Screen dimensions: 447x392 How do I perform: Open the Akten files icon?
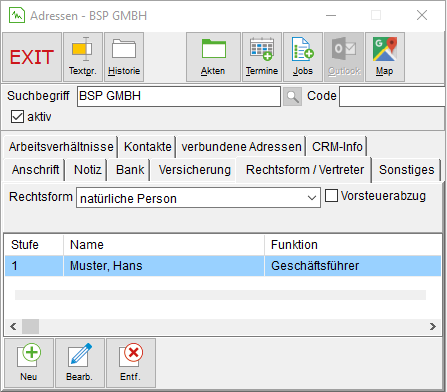pos(213,57)
